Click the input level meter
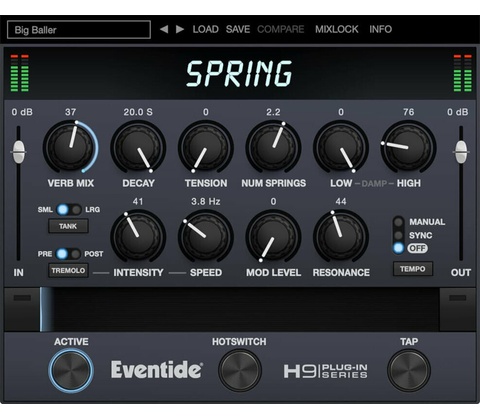Viewport: 480px width, 420px height. coord(20,73)
